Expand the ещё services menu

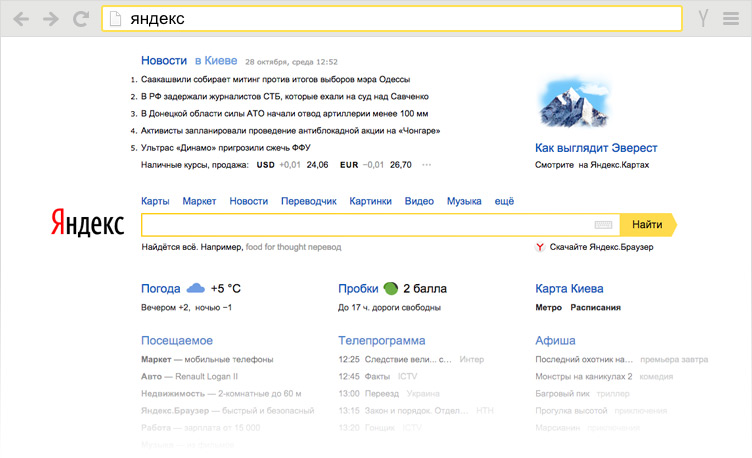504,201
